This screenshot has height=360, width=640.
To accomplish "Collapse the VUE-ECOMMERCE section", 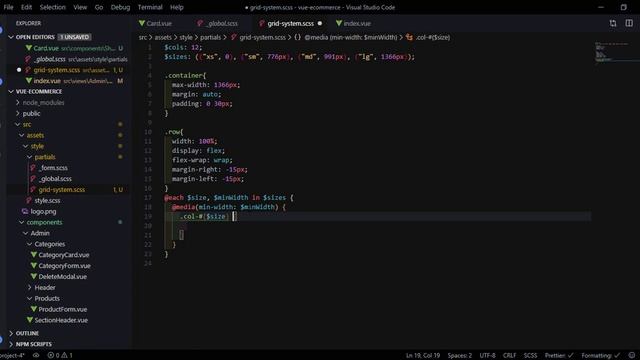I will [x=11, y=91].
